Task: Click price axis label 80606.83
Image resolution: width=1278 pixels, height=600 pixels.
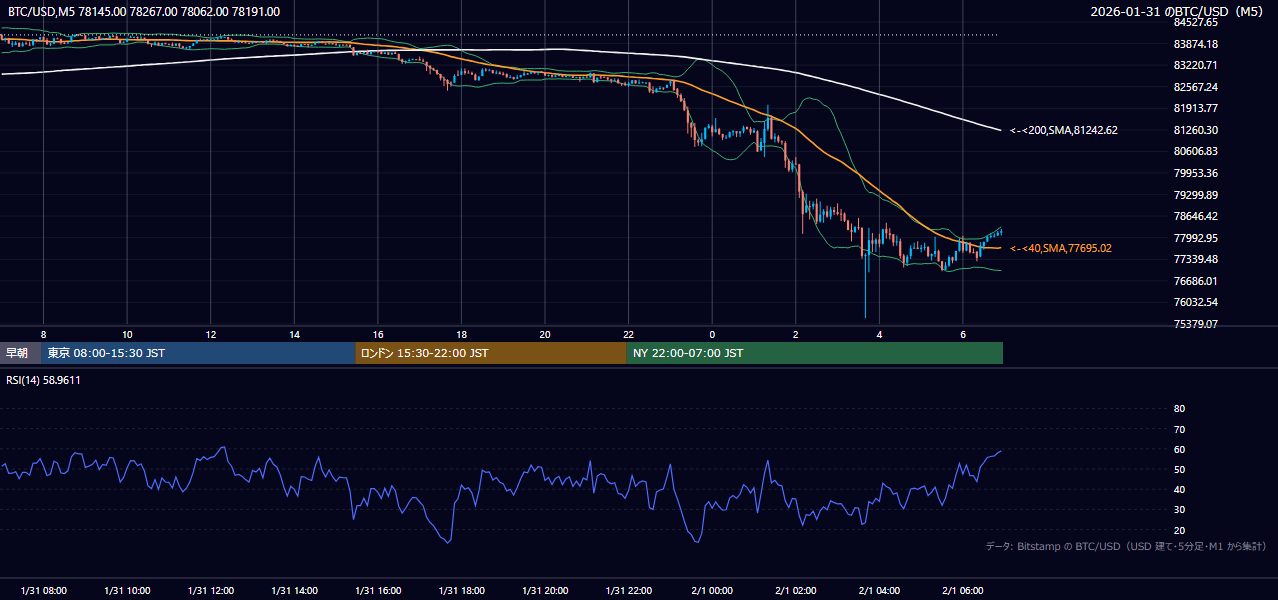Action: [x=1195, y=151]
